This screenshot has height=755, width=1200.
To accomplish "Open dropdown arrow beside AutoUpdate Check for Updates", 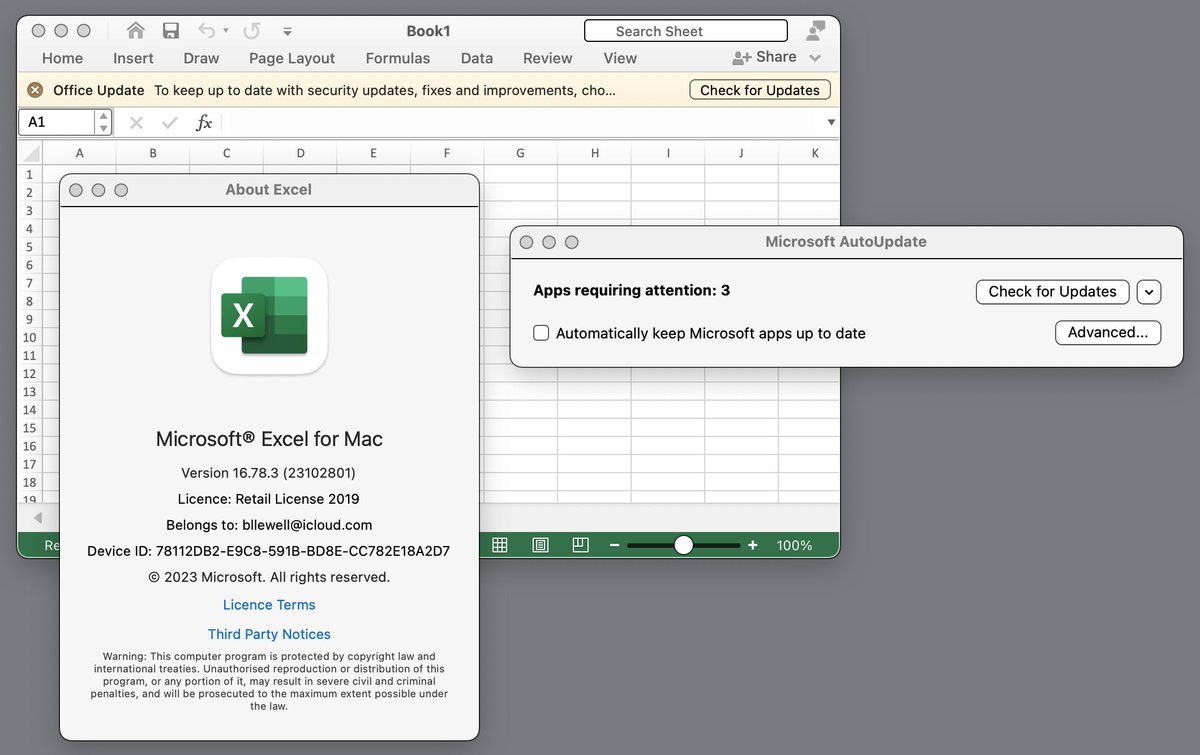I will (x=1149, y=292).
